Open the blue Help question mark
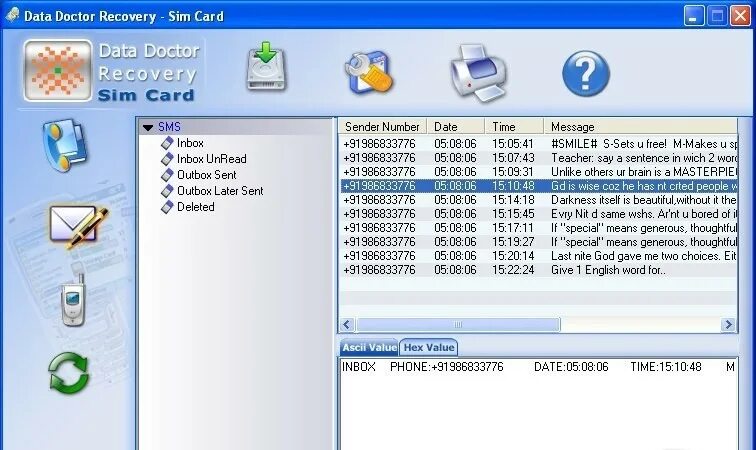 (x=586, y=74)
